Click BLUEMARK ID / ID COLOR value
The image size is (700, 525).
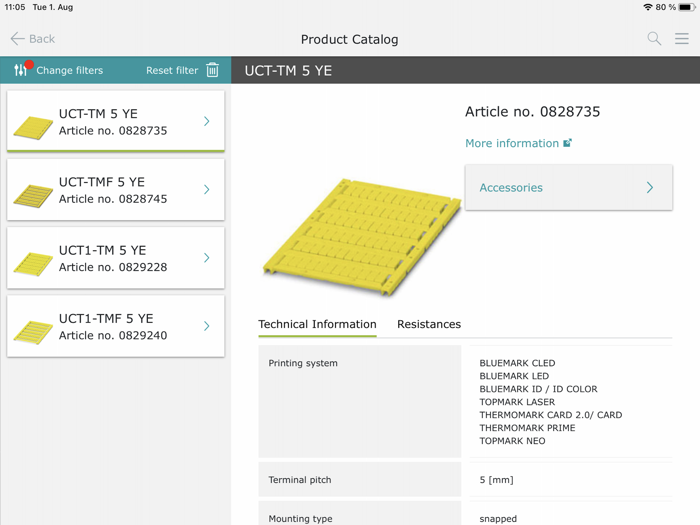click(538, 389)
